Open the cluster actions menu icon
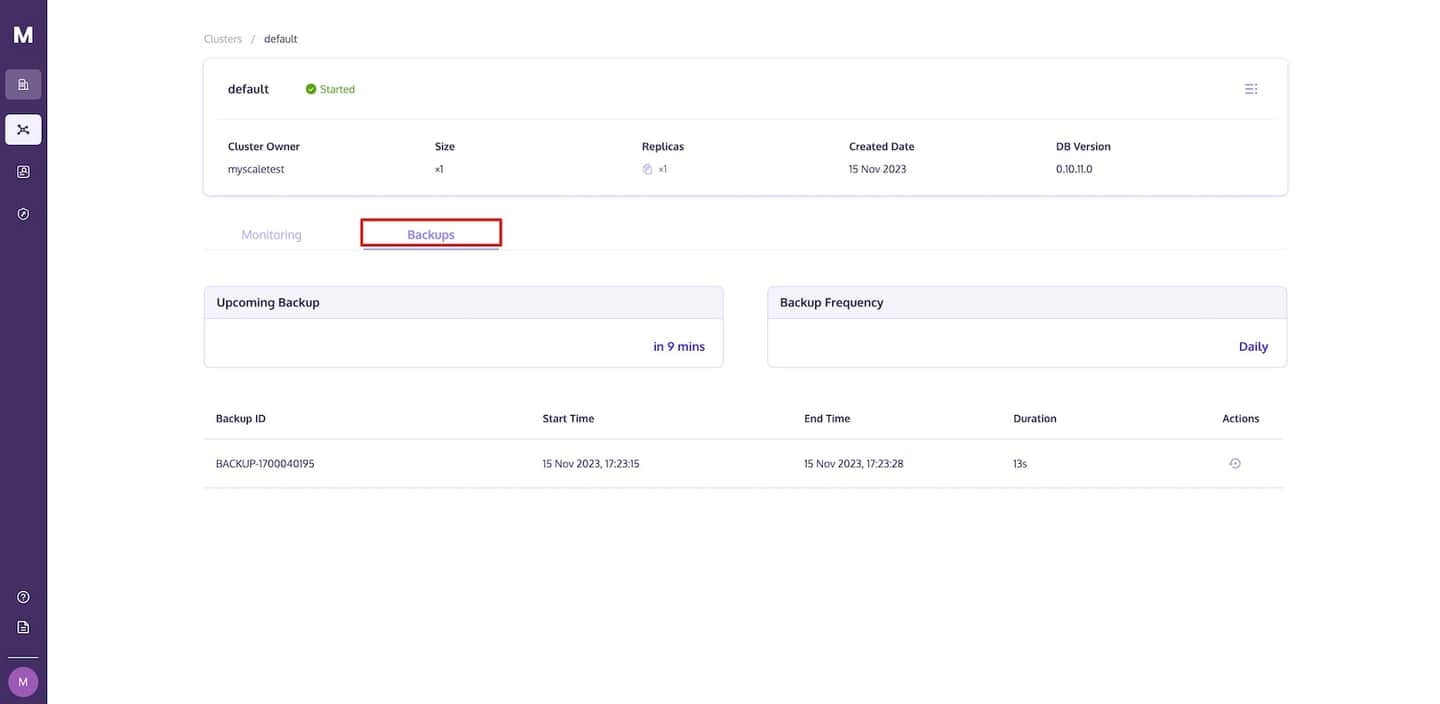 (x=1251, y=89)
